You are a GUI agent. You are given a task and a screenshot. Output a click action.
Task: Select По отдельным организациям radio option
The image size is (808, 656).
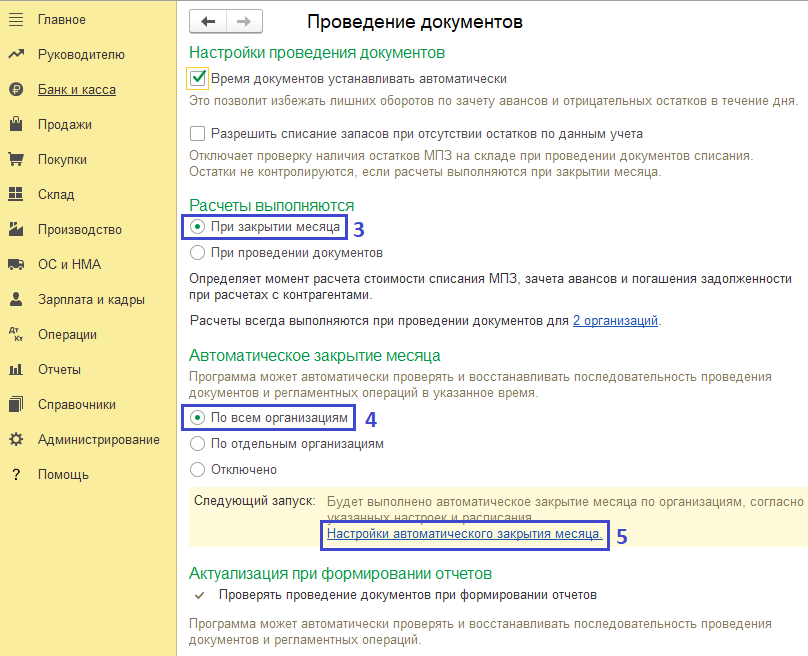[x=198, y=443]
